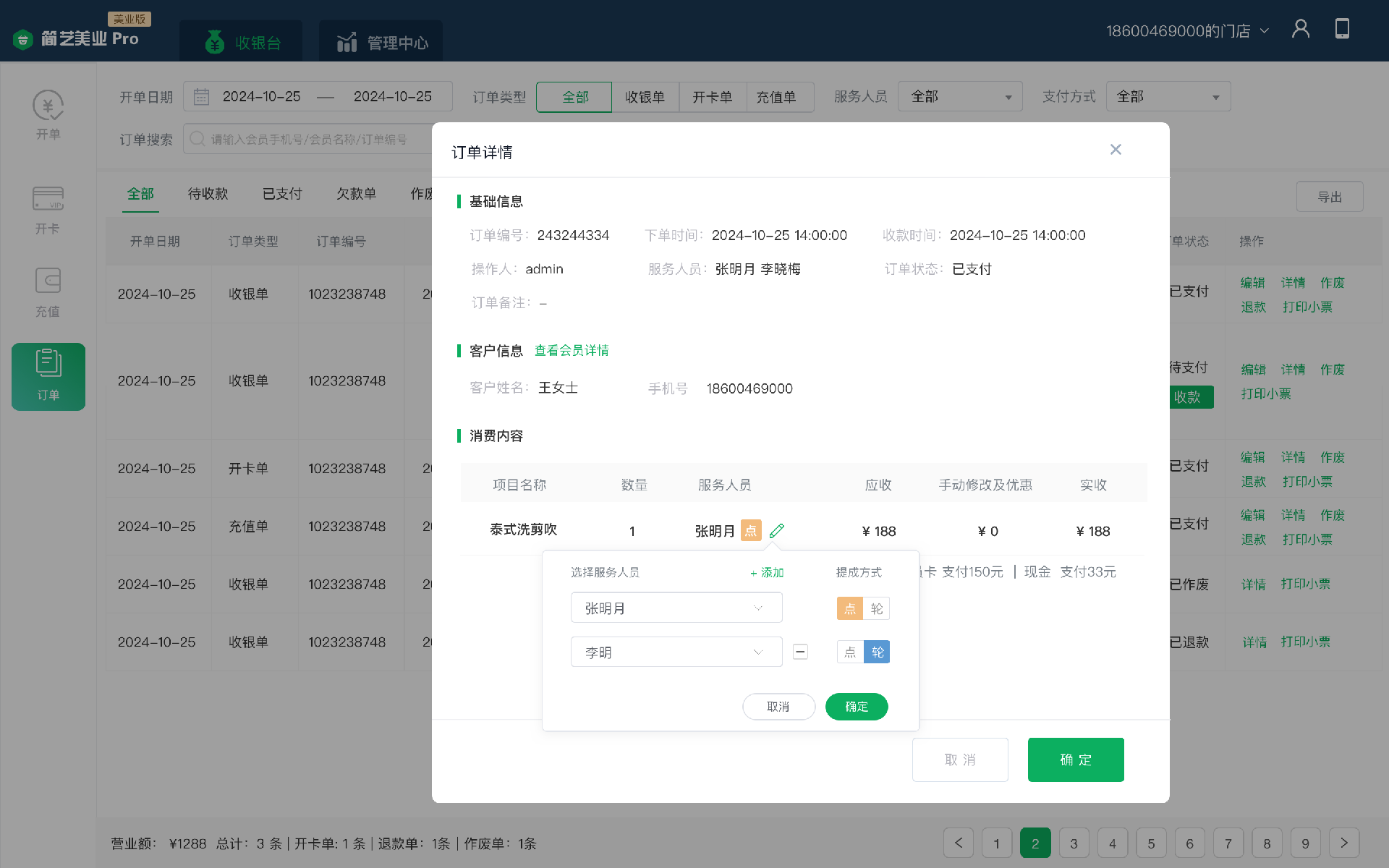
Task: Click the green pencil edit icon beside 张明月
Action: pos(776,531)
